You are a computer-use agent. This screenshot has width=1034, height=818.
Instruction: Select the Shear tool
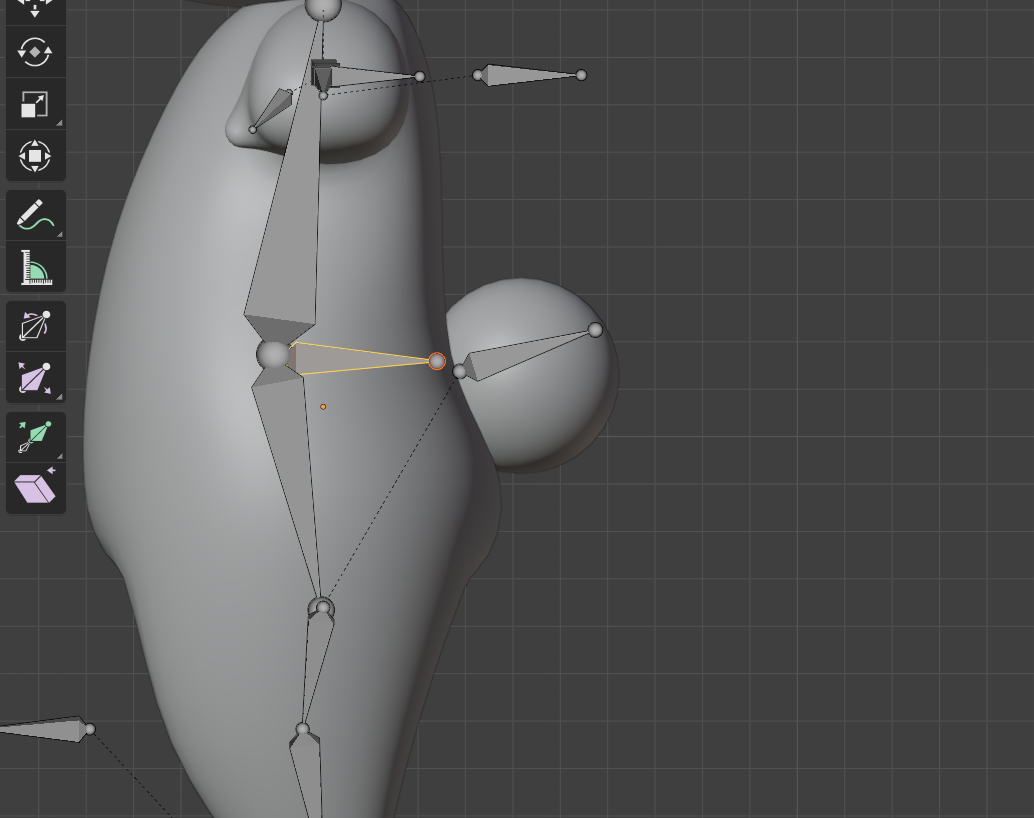point(36,489)
